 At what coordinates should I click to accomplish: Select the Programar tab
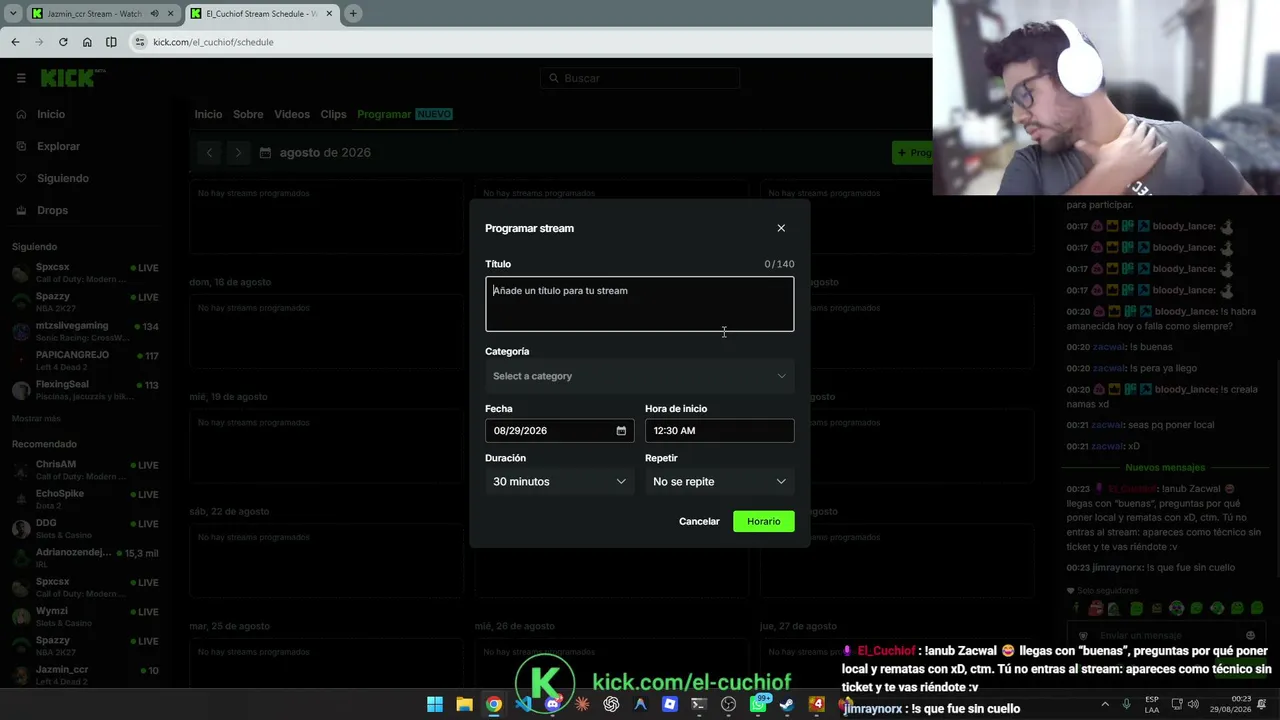click(x=384, y=114)
